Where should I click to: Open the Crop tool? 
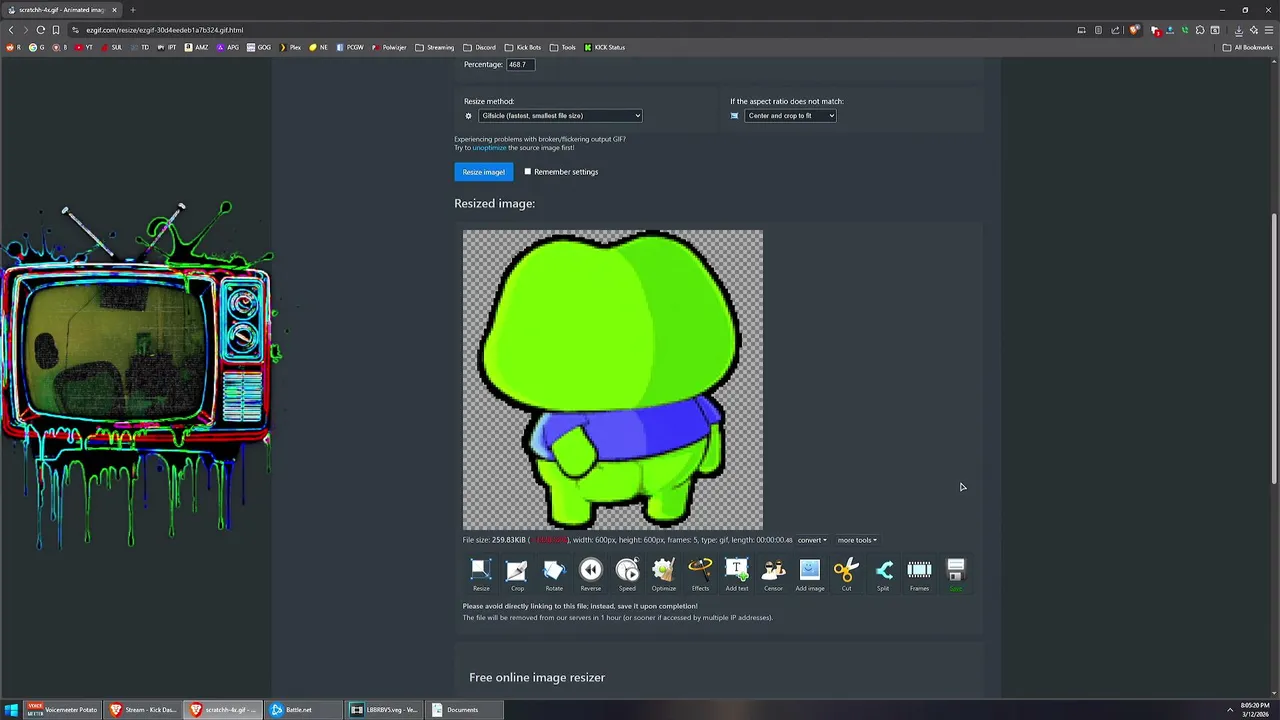pyautogui.click(x=517, y=575)
